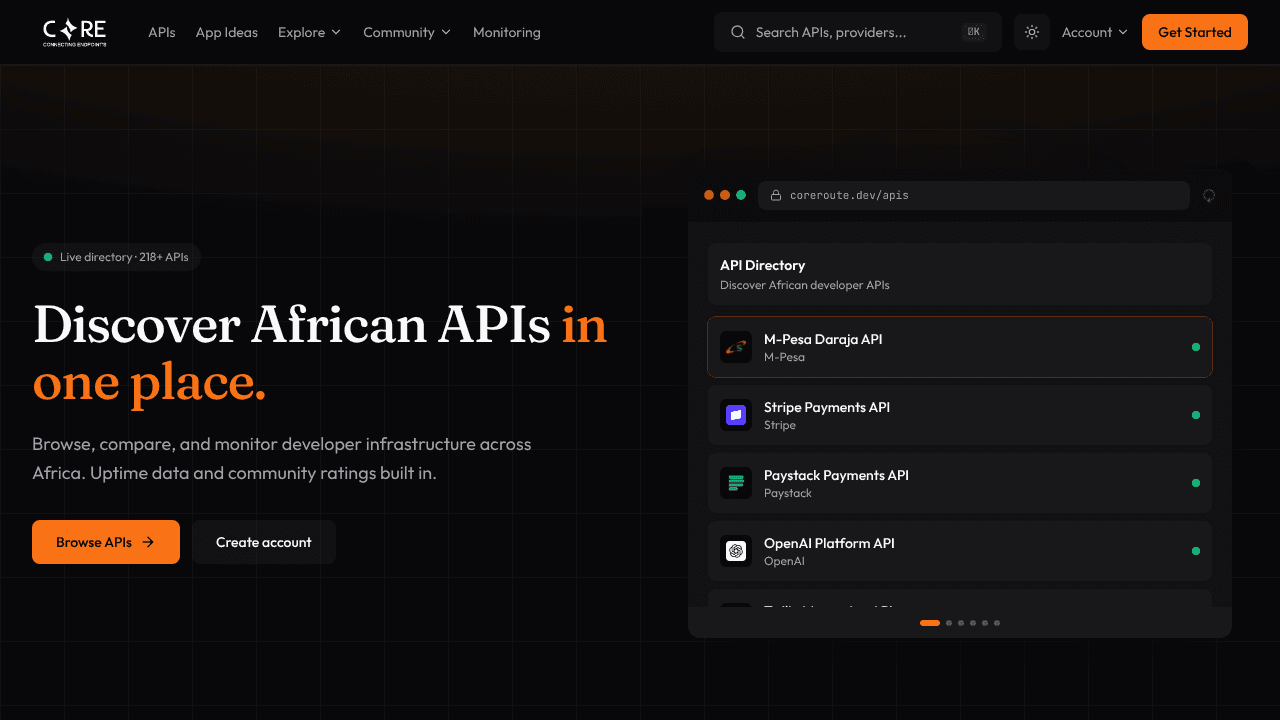Click the Create account button
The height and width of the screenshot is (720, 1280).
[x=264, y=542]
